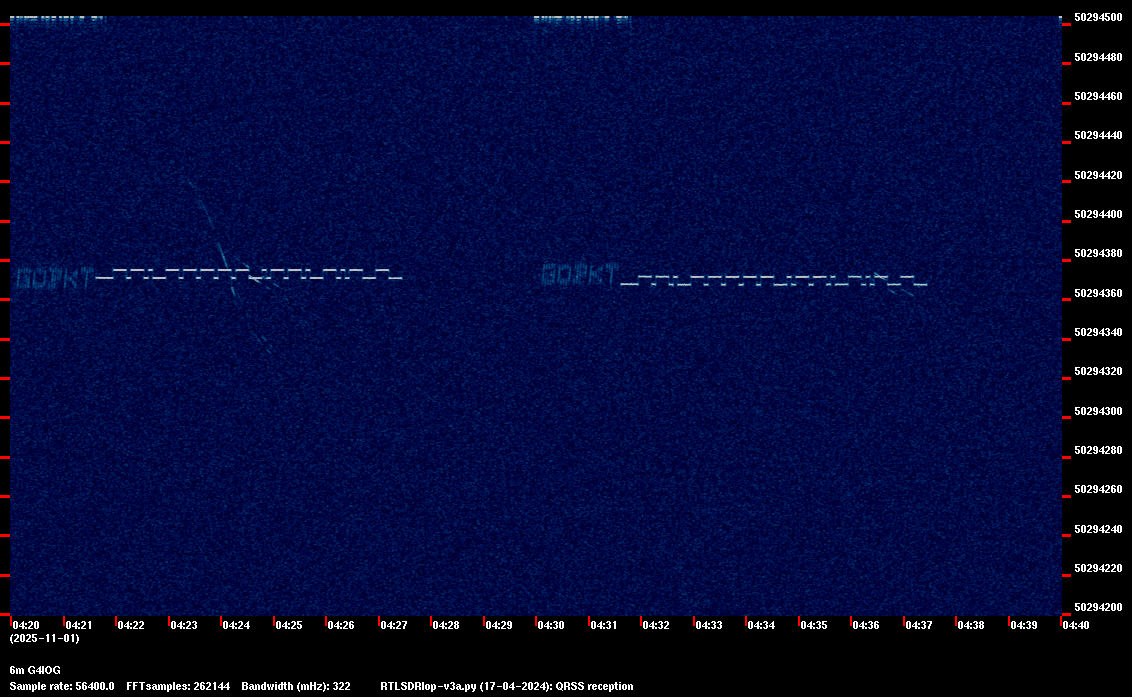Click the 50294360 frequency scale label
Screen dimensions: 1132x697
[1098, 293]
